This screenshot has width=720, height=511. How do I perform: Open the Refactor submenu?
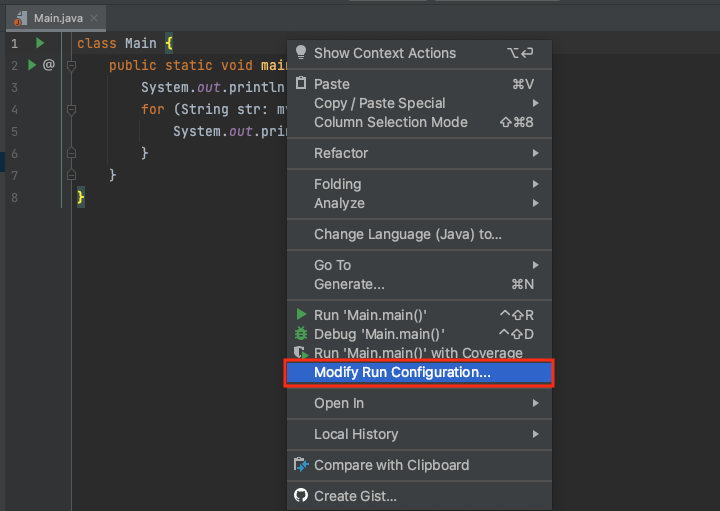click(419, 153)
